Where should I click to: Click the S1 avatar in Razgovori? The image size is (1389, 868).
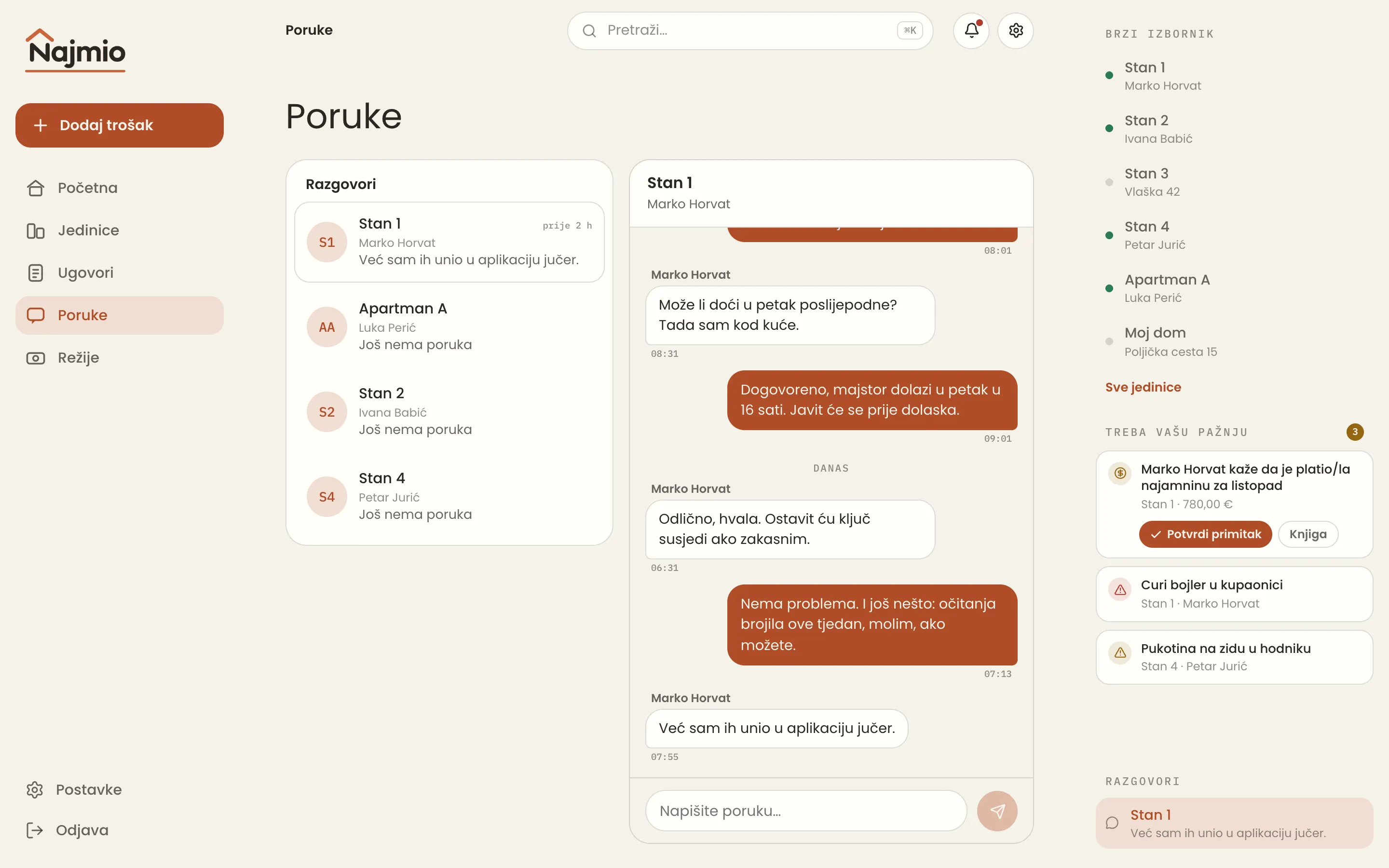(327, 242)
